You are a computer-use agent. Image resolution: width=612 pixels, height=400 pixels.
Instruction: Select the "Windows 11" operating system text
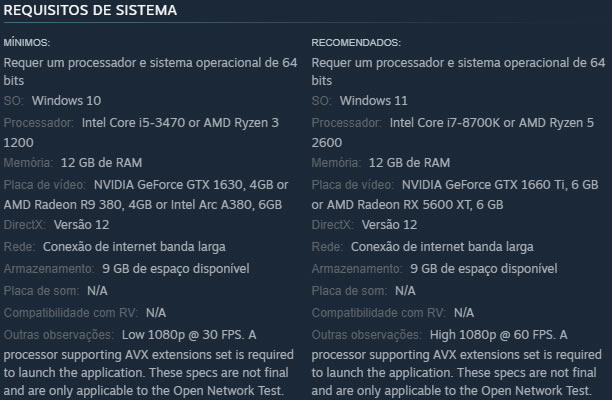(x=374, y=100)
